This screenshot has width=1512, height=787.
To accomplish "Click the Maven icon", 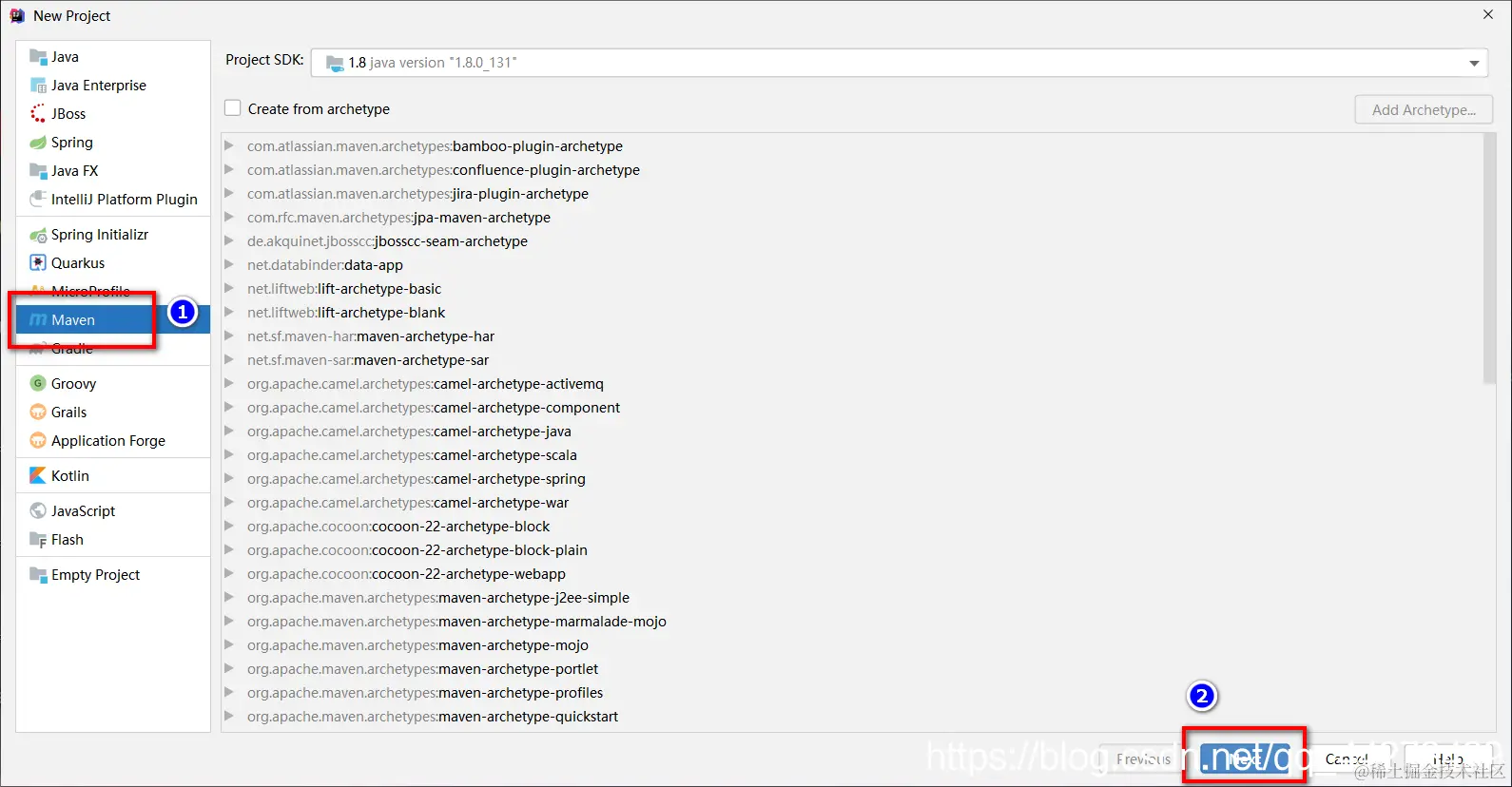I will click(x=38, y=320).
